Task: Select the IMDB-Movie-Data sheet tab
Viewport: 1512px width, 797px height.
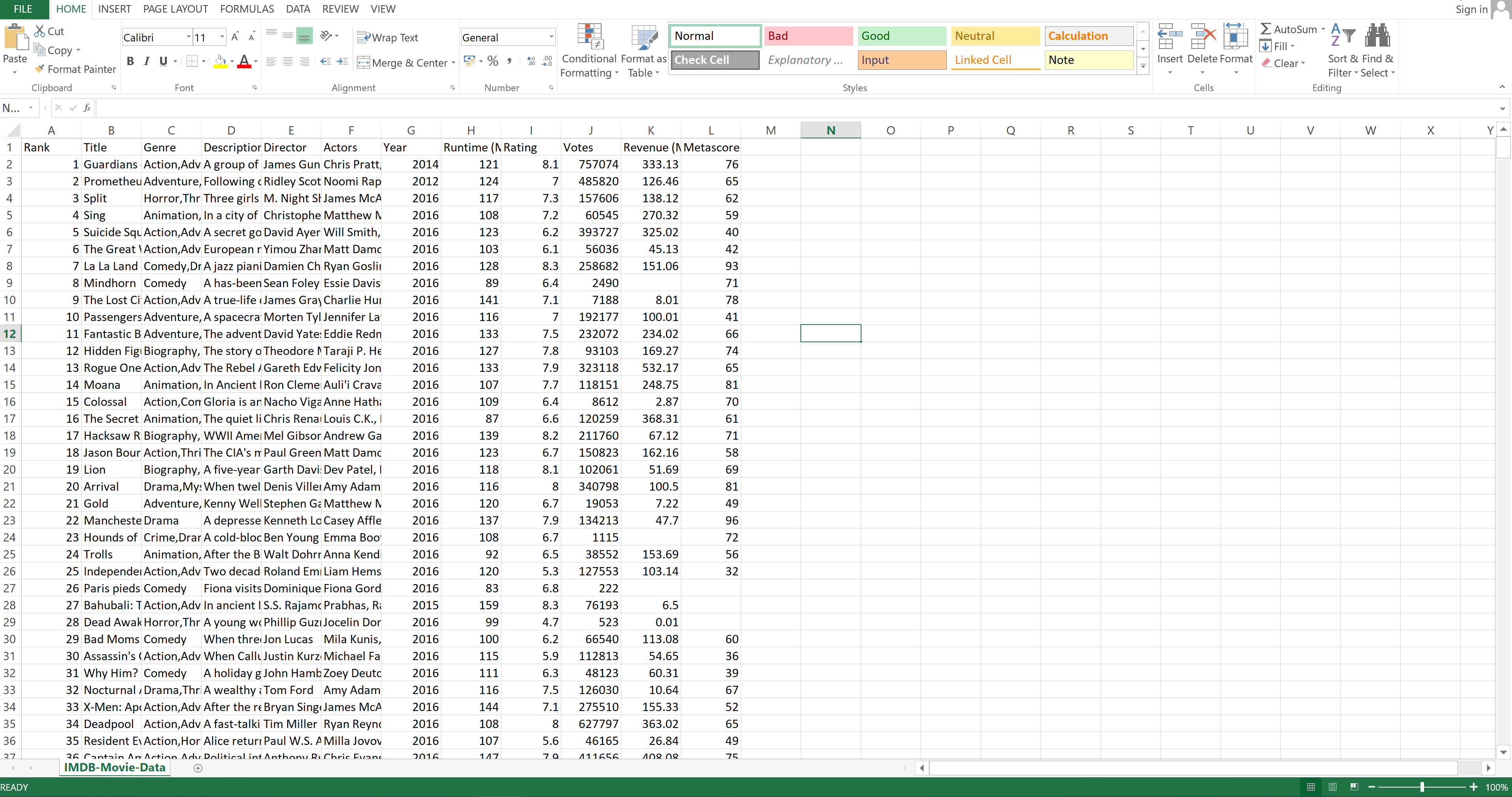Action: [114, 767]
